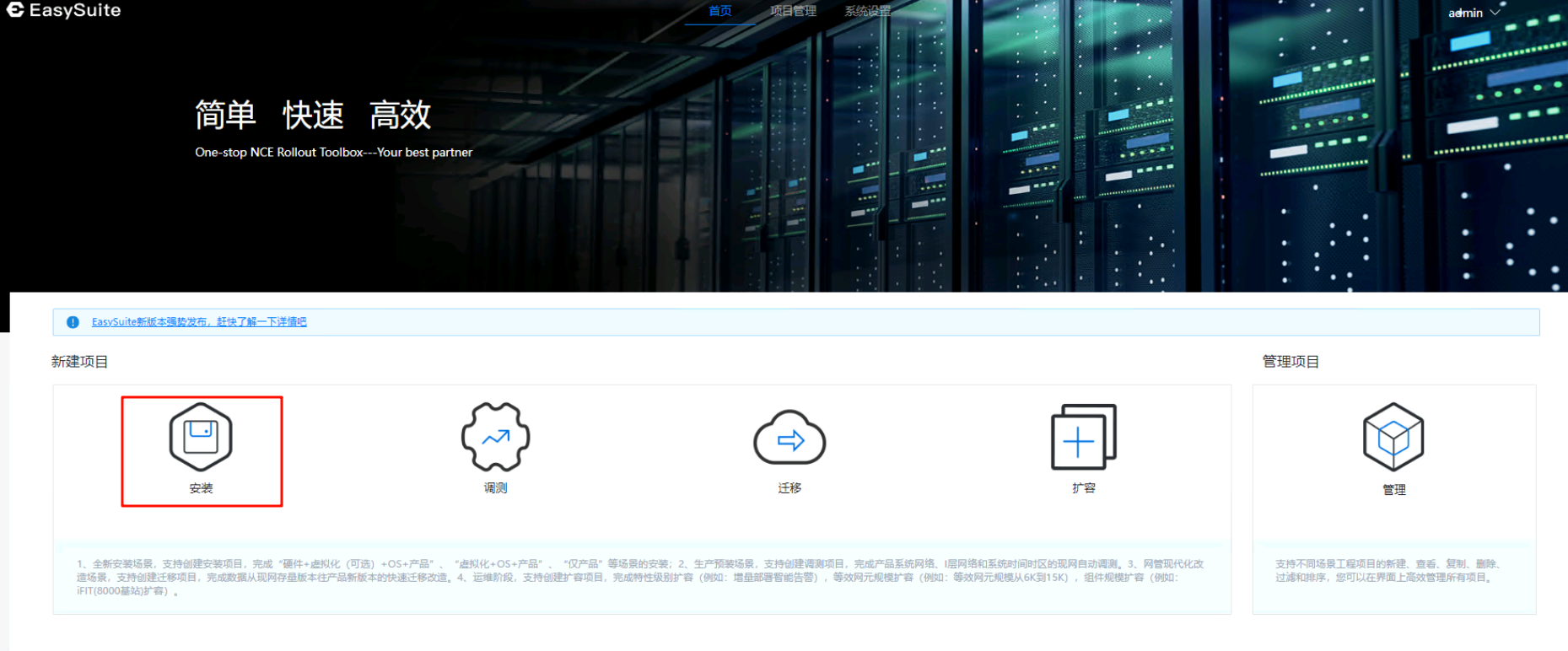1568x651 pixels.
Task: Choose the 扩容 expansion plus icon
Action: [1083, 437]
